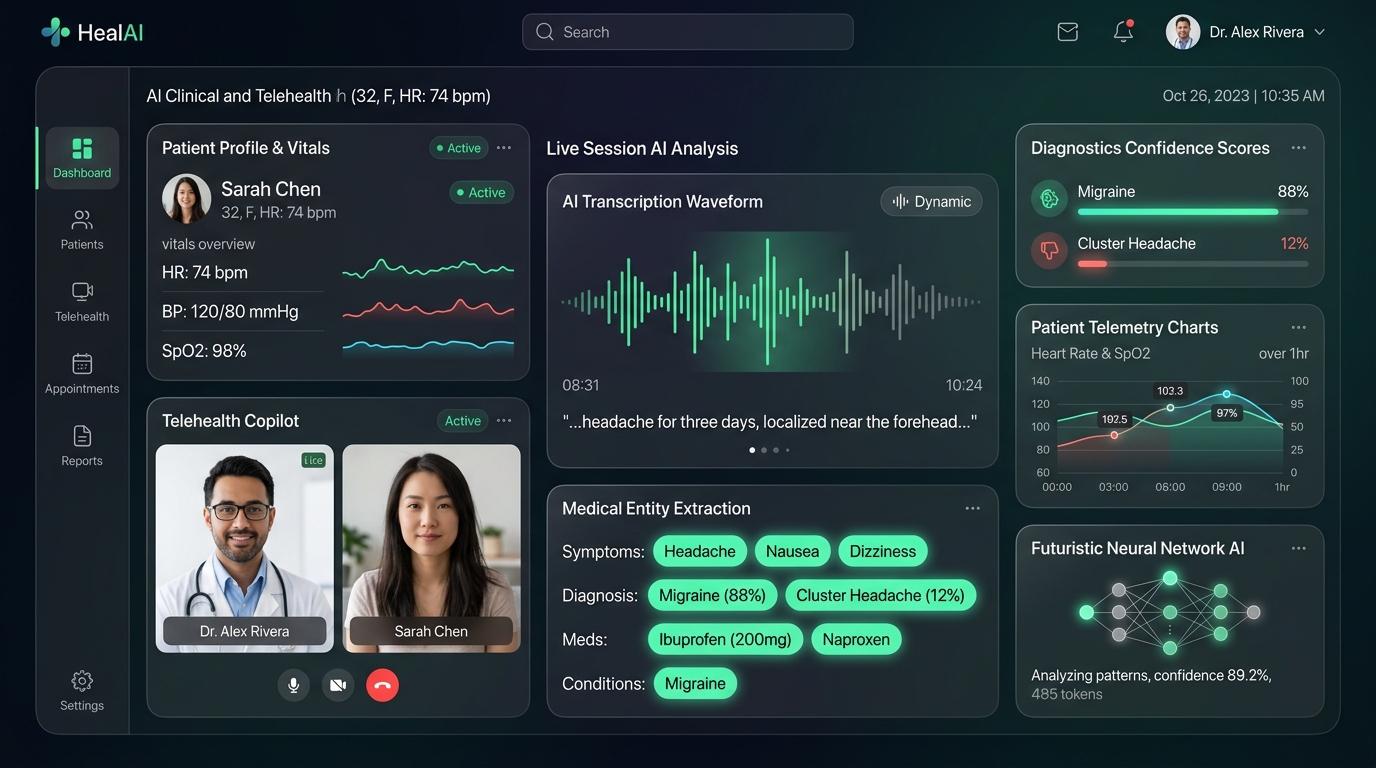Open Futuristic Neural Network AI options menu
1376x768 pixels.
tap(1298, 548)
